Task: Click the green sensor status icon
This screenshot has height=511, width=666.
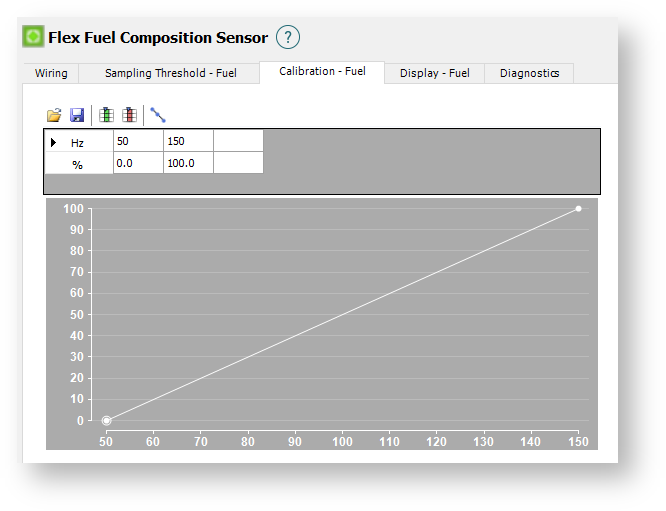Action: [x=33, y=37]
